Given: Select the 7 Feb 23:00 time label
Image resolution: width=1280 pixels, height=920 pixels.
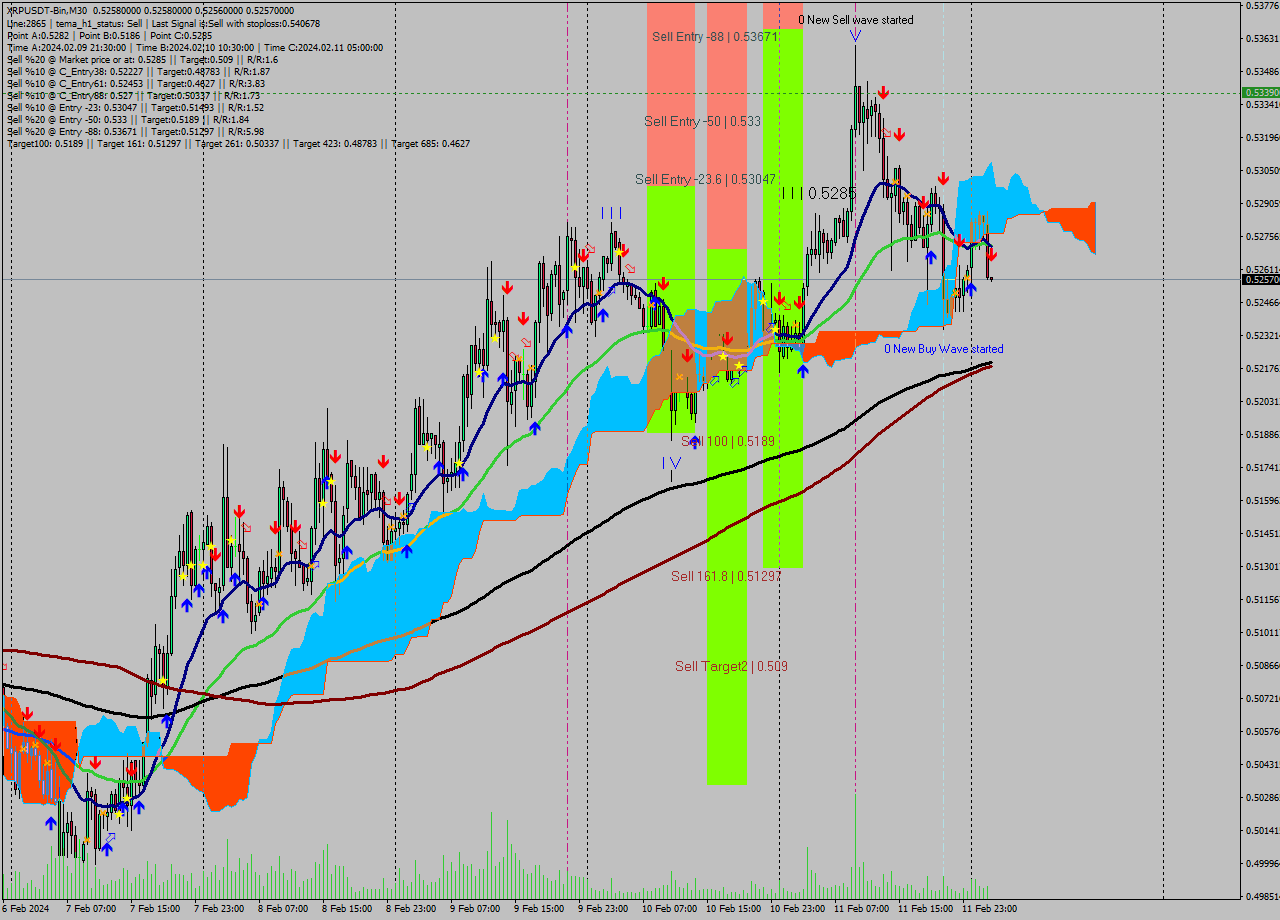Looking at the screenshot, I should [219, 909].
